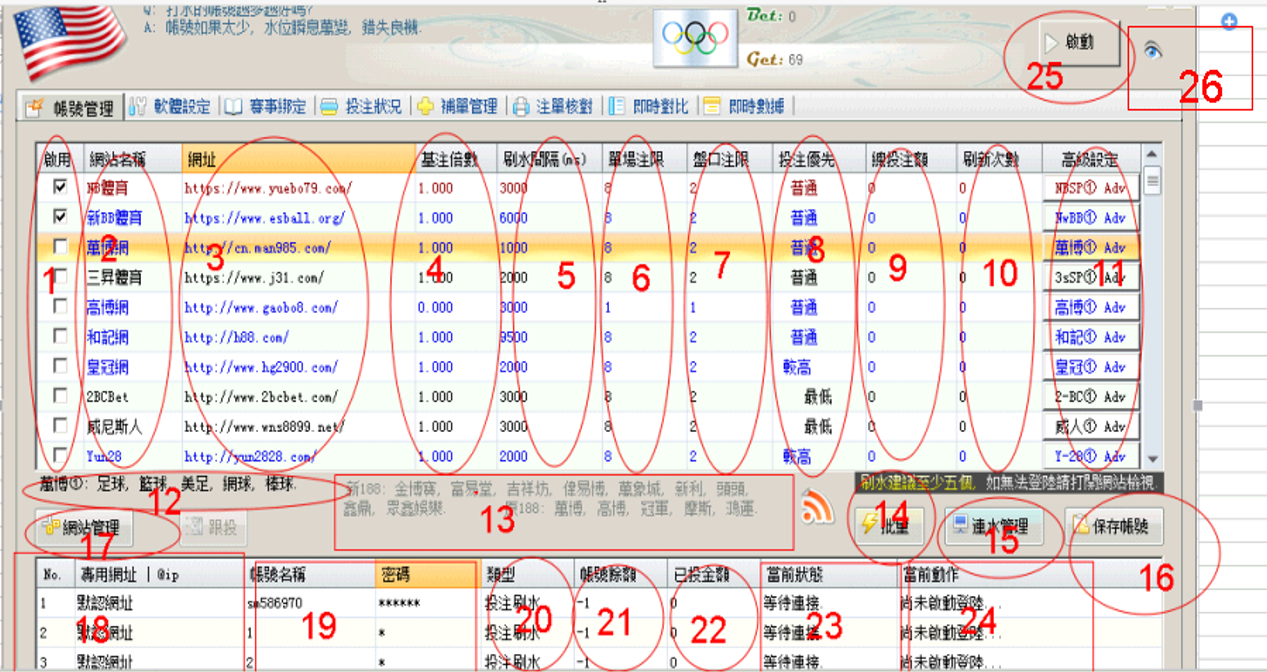Select URL http://h88.com/
The height and width of the screenshot is (672, 1267).
(236, 337)
